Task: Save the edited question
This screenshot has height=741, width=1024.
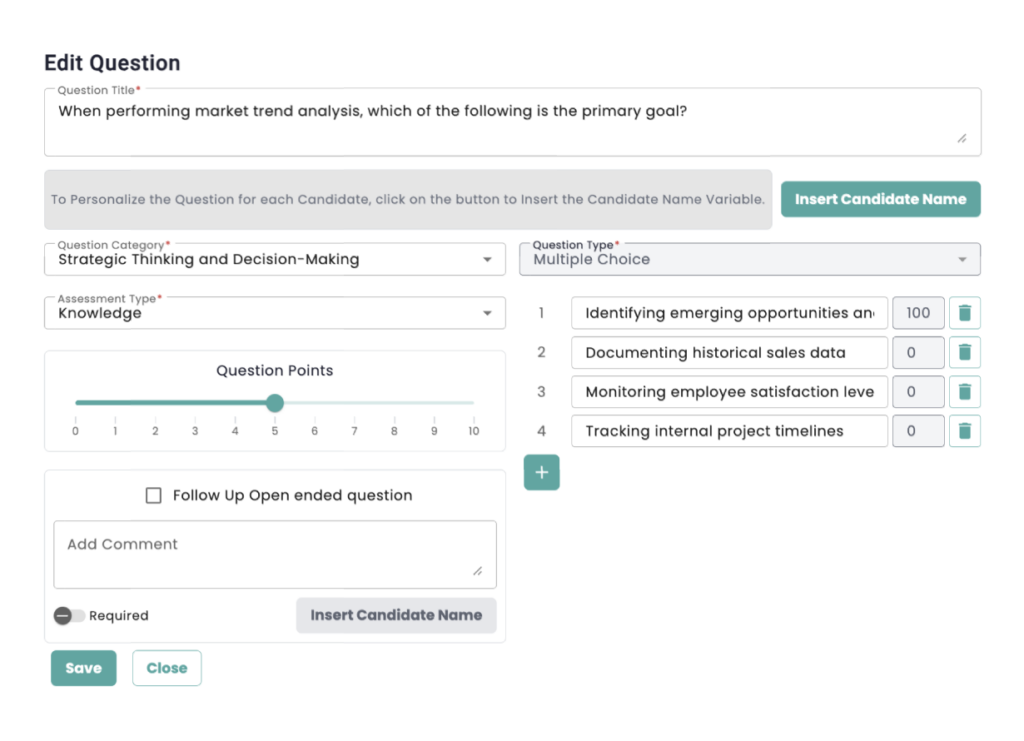Action: pyautogui.click(x=83, y=668)
